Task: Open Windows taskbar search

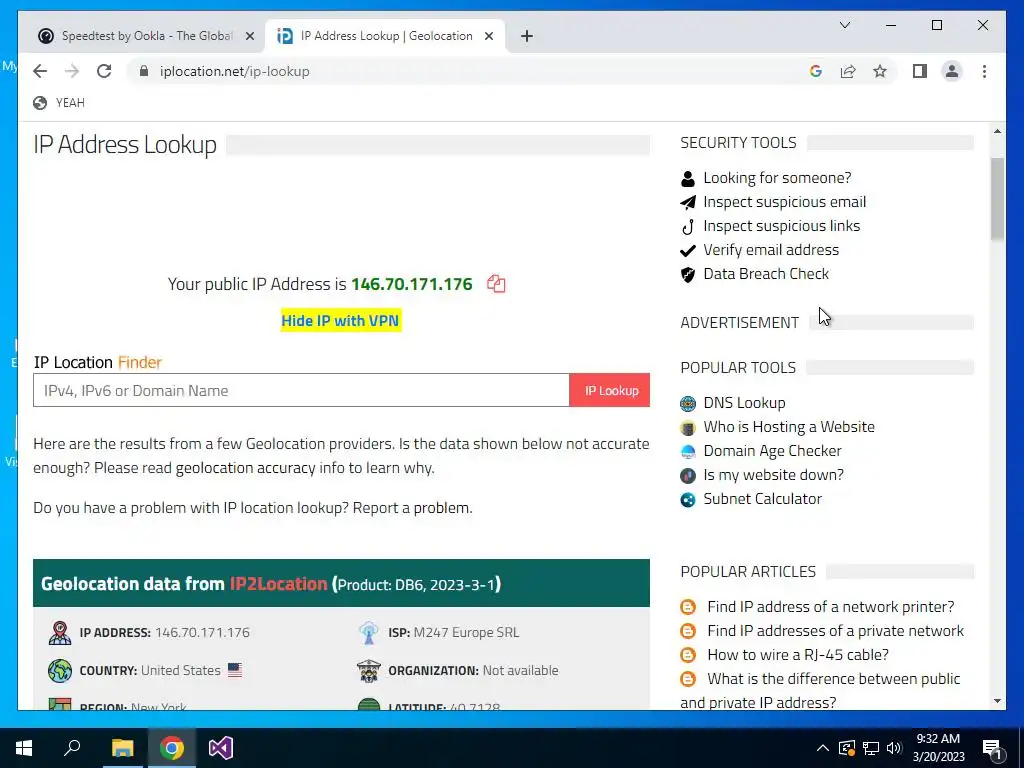Action: pyautogui.click(x=72, y=748)
